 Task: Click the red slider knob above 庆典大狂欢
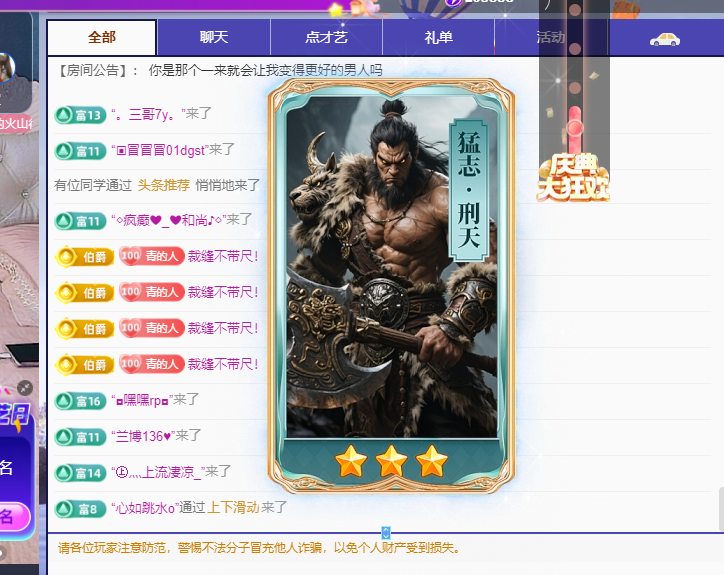[575, 127]
